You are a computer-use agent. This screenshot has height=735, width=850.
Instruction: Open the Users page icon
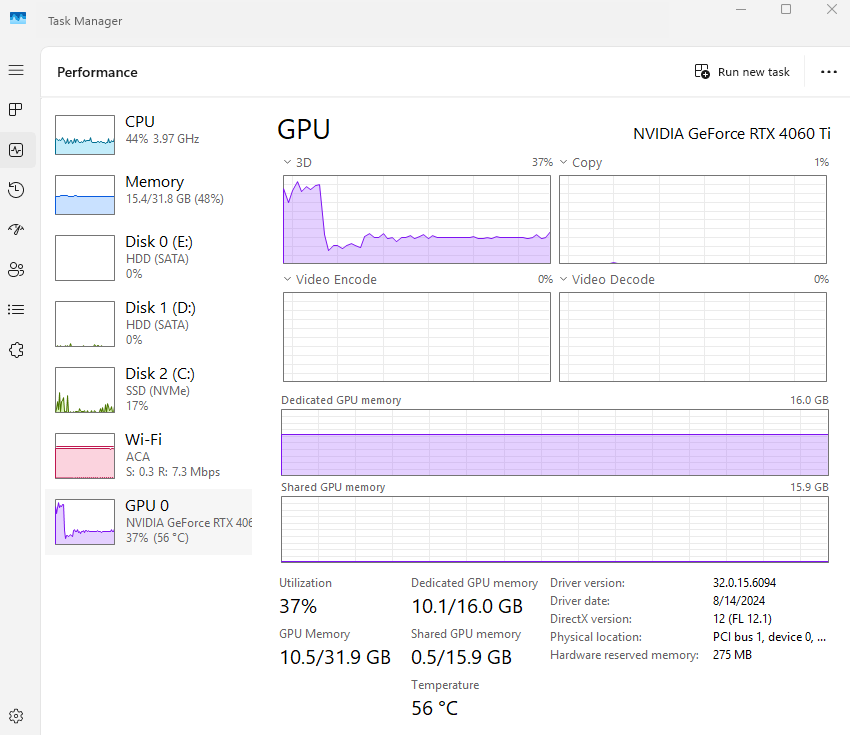[16, 269]
